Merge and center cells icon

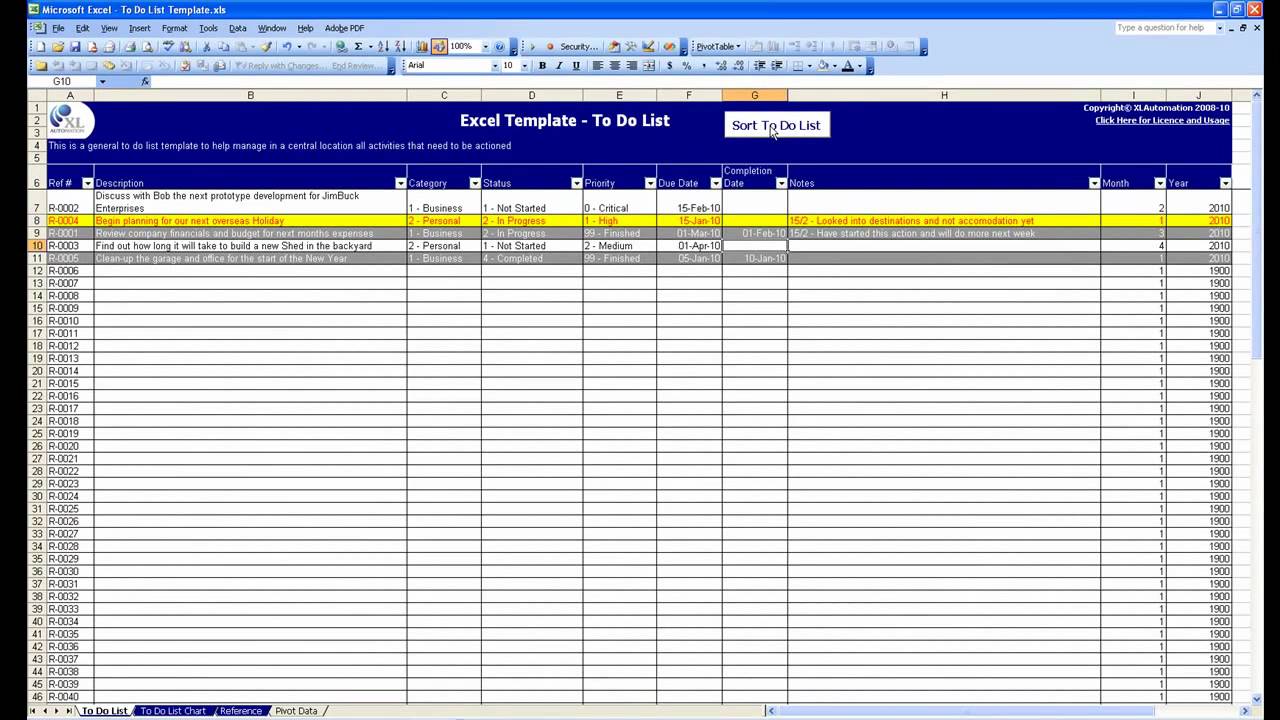coord(649,65)
